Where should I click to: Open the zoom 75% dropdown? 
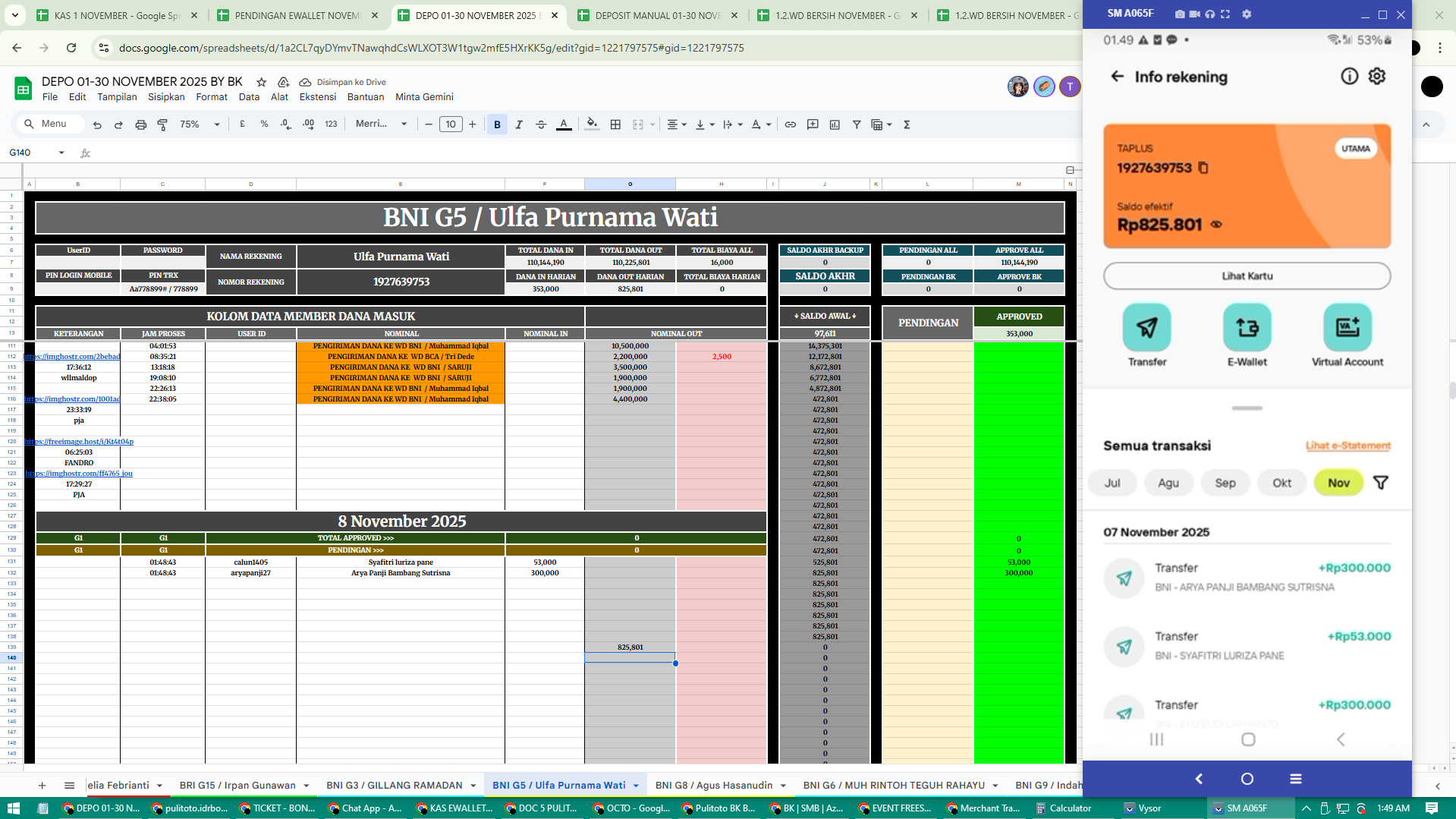pos(200,124)
